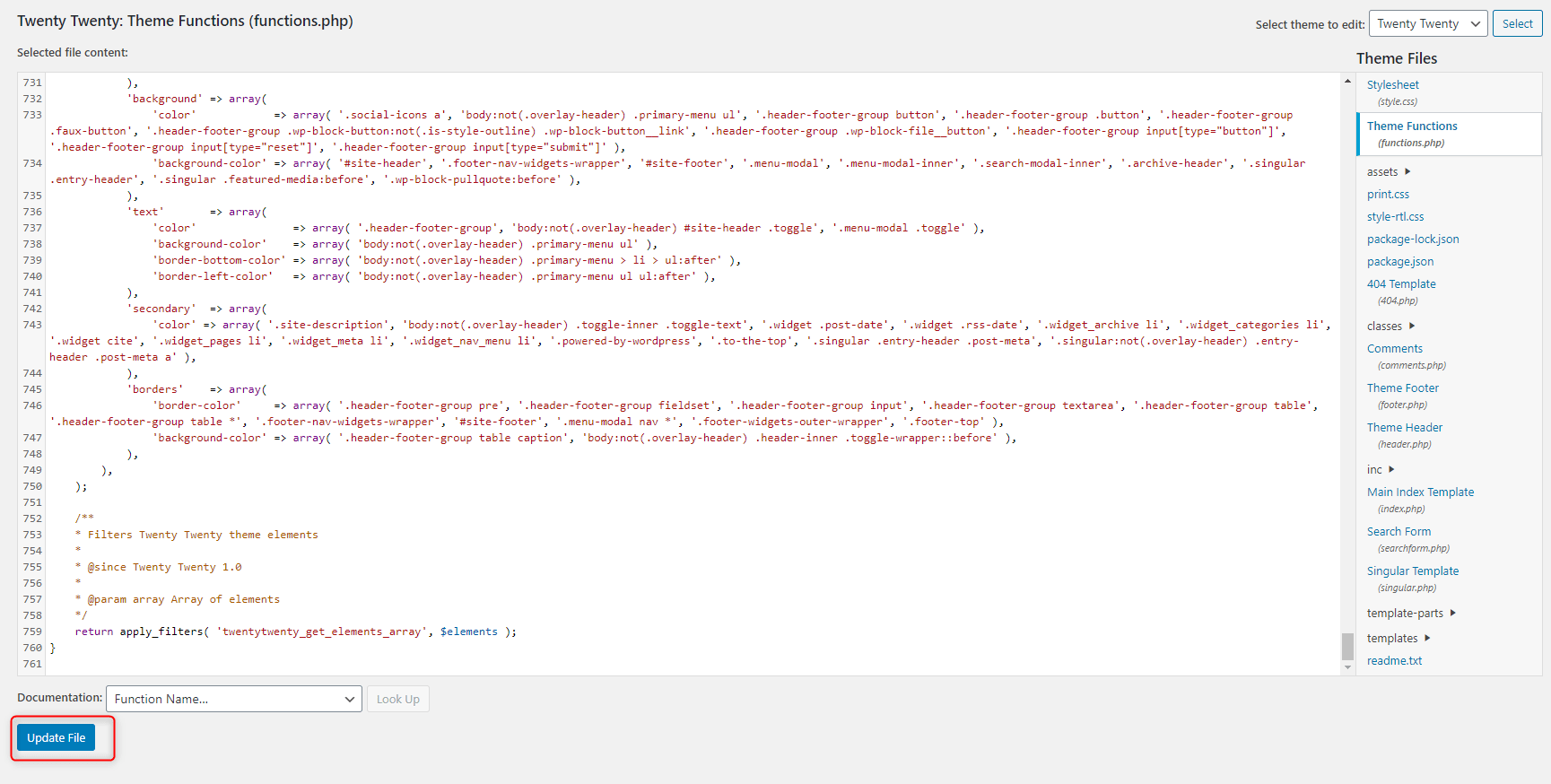This screenshot has height=784, width=1551.
Task: Open the style-rtl.css file
Action: pyautogui.click(x=1395, y=216)
